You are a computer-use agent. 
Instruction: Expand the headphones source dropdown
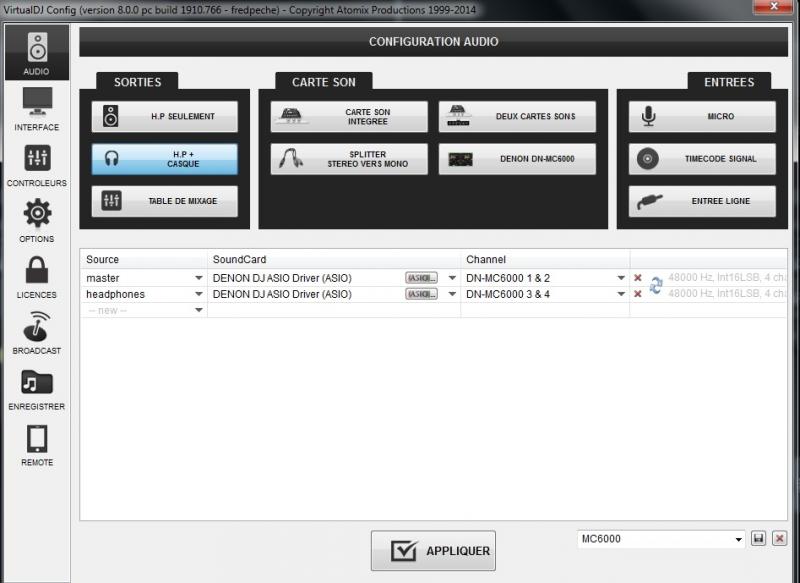[198, 294]
